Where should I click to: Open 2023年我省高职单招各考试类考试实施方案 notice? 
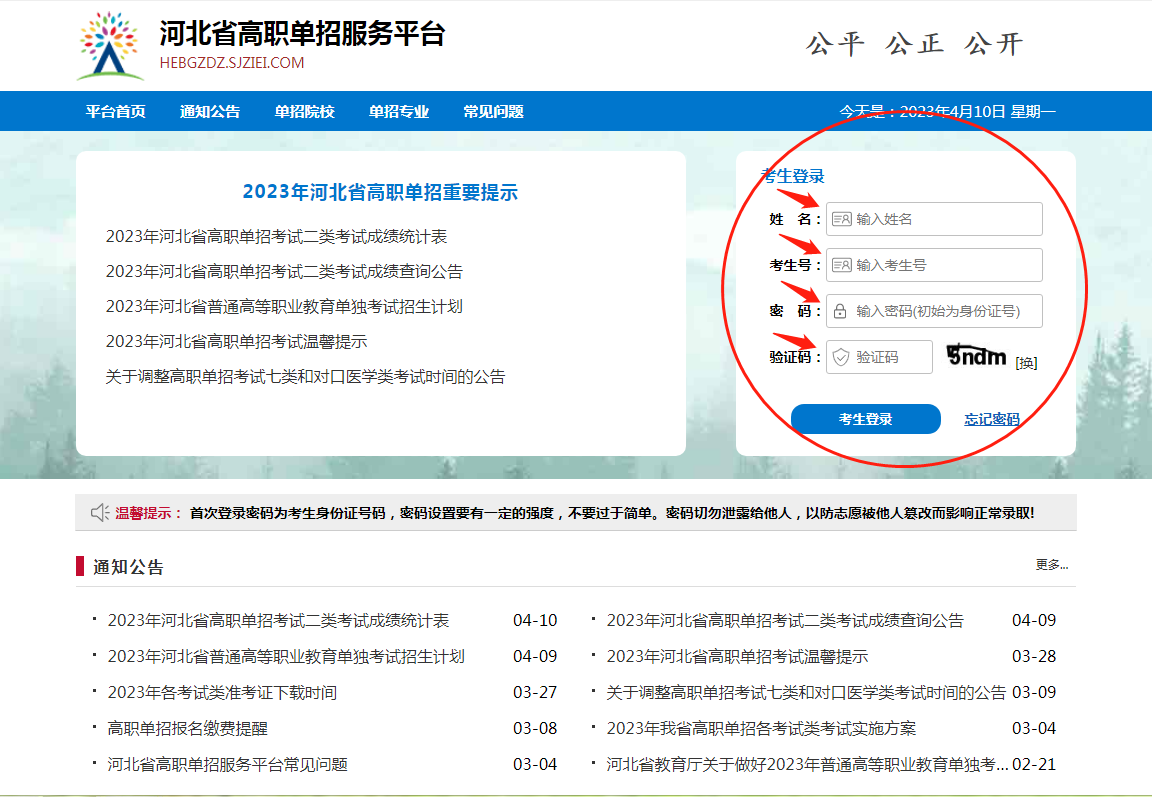click(x=761, y=729)
